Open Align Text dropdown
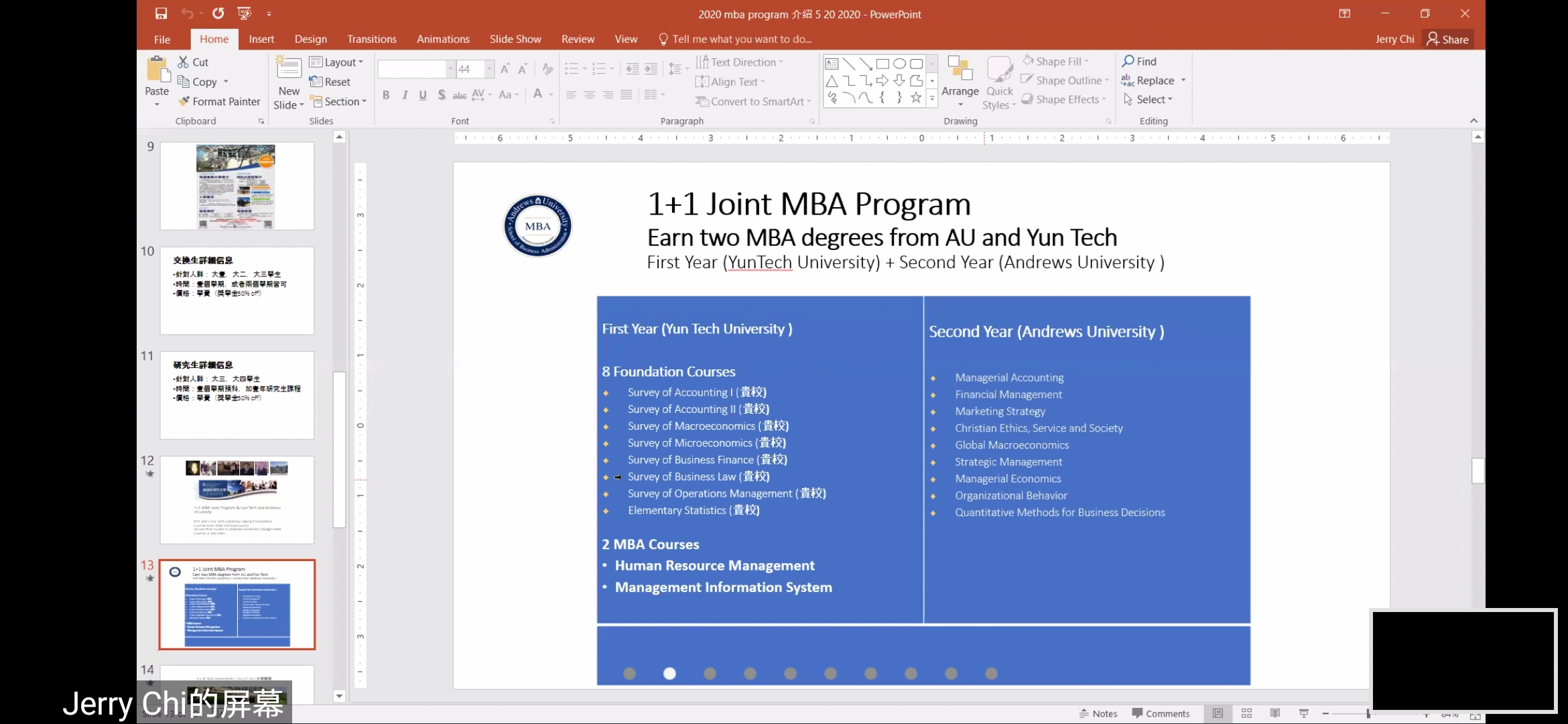1568x724 pixels. tap(730, 81)
